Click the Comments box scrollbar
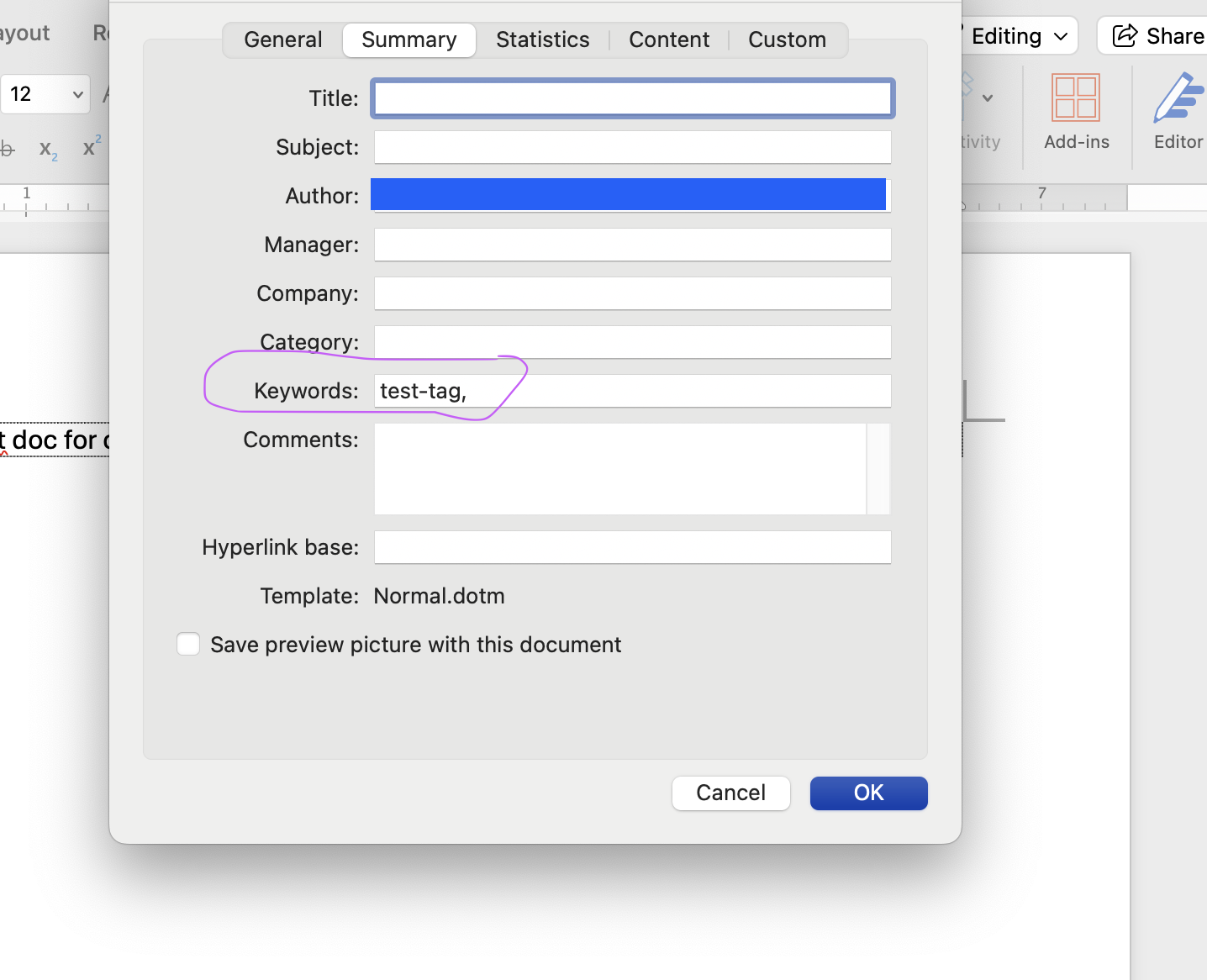1207x980 pixels. (878, 468)
